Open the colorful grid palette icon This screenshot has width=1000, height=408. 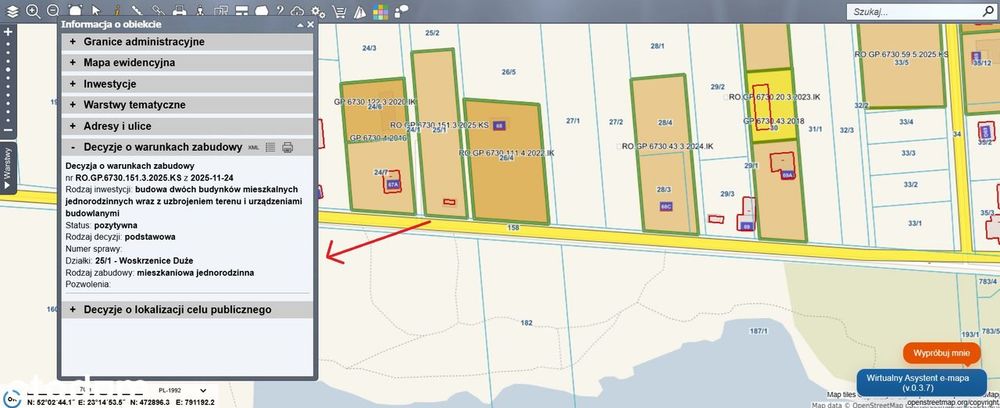tap(381, 11)
